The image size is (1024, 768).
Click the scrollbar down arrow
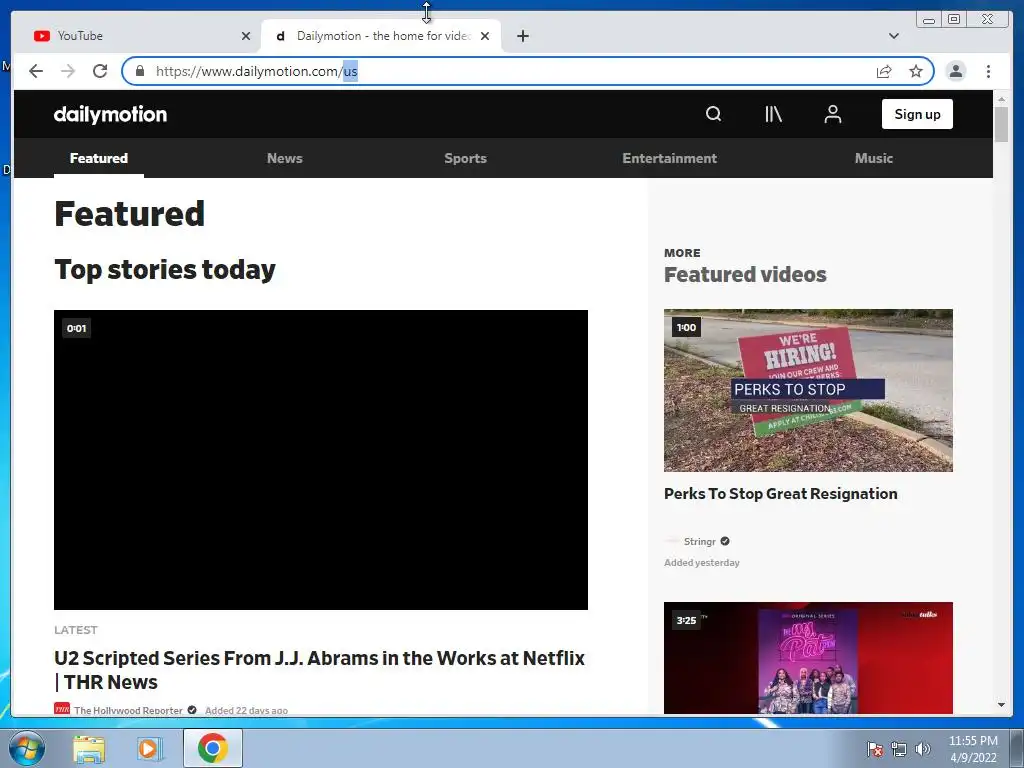pos(1001,705)
